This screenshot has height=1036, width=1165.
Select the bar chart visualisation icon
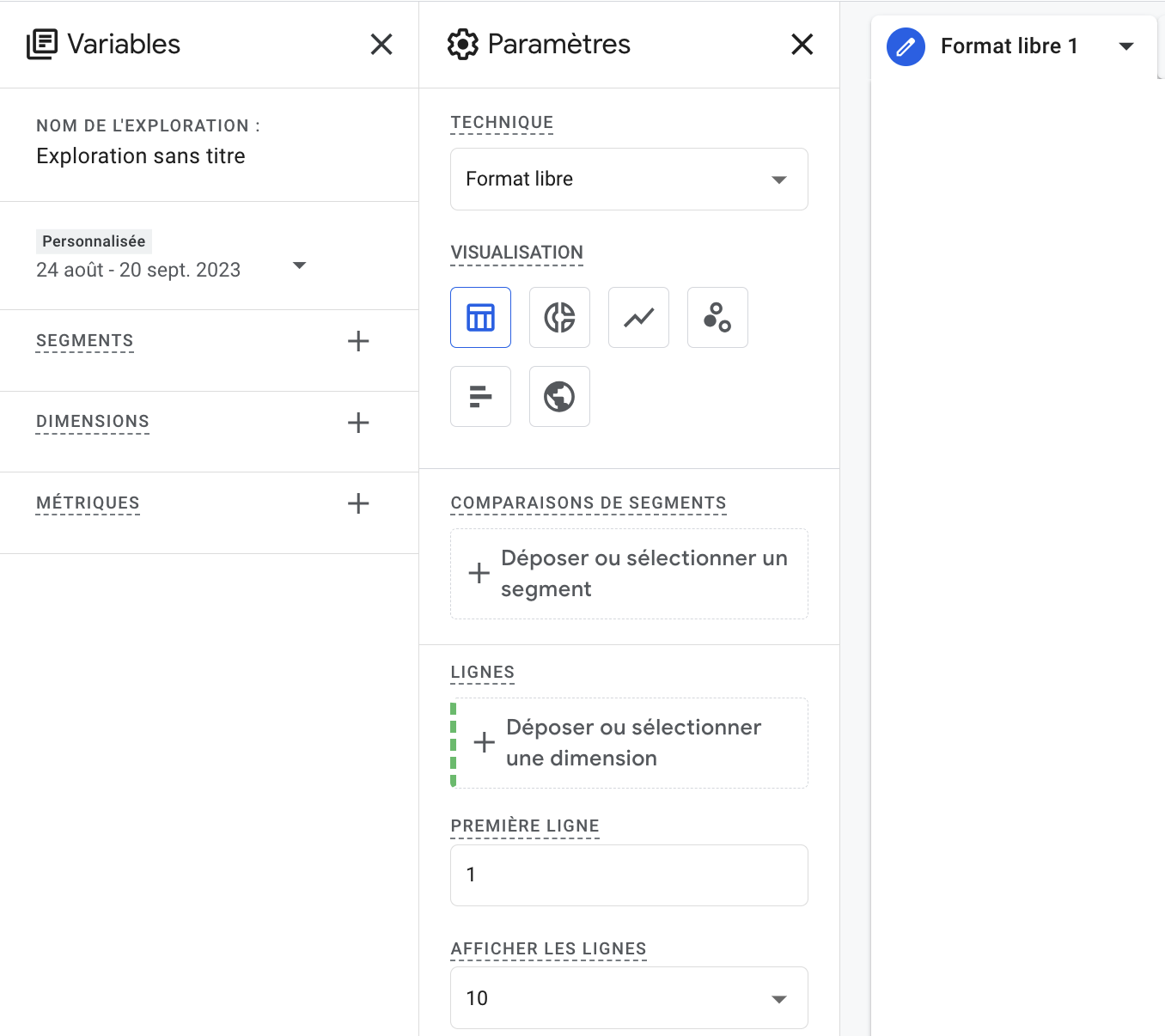[480, 397]
